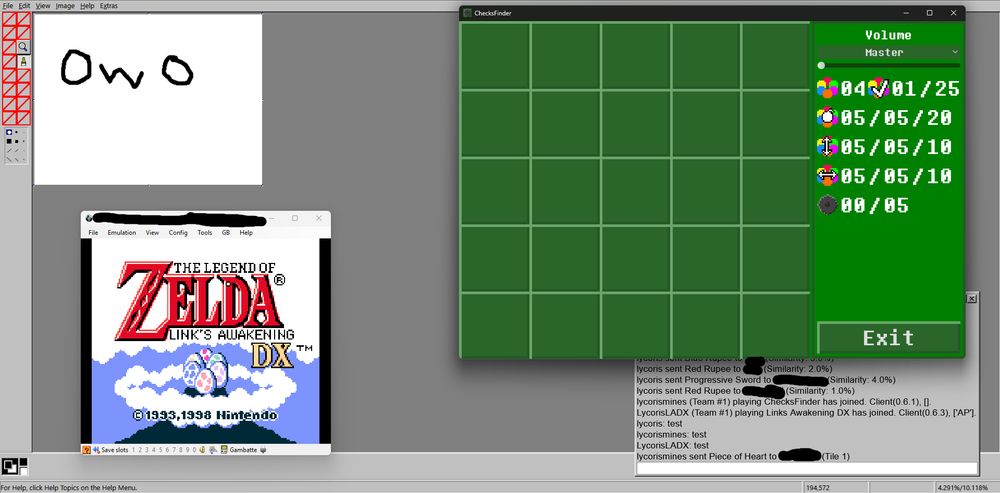This screenshot has height=493, width=1000.
Task: Click the Volume label in ChecksFinder
Action: [888, 35]
